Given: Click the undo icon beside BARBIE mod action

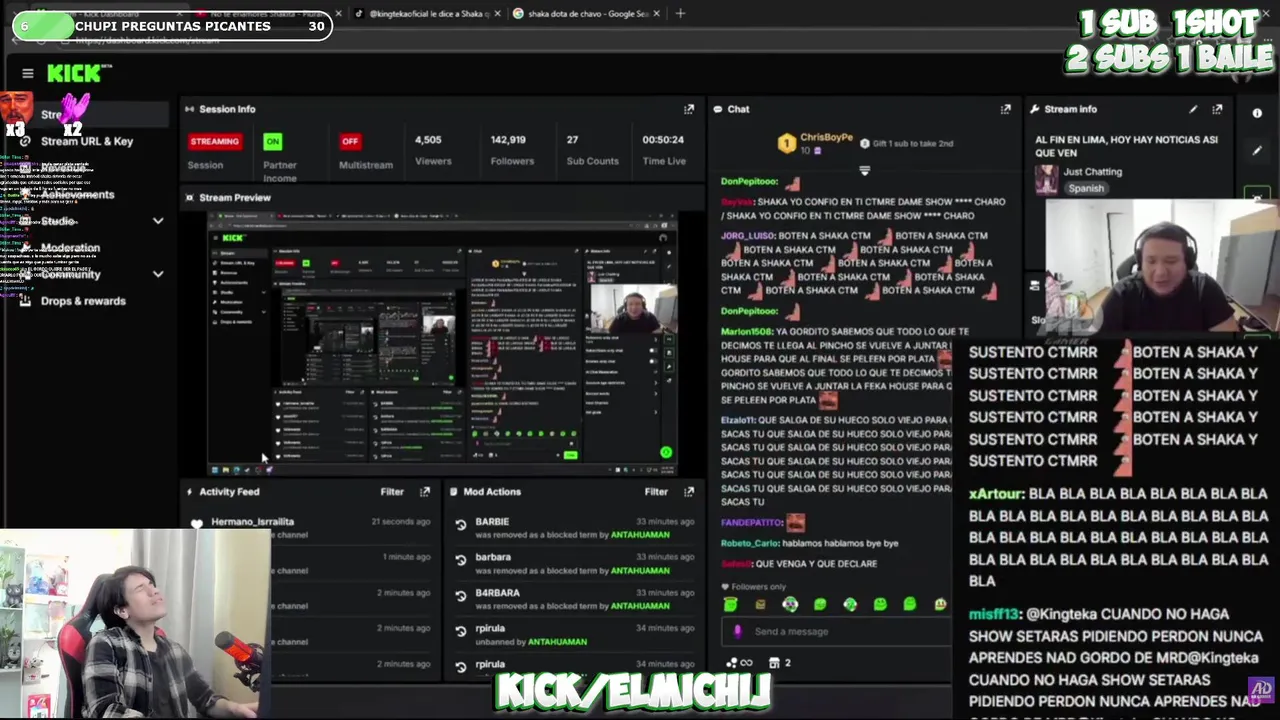Looking at the screenshot, I should coord(461,525).
